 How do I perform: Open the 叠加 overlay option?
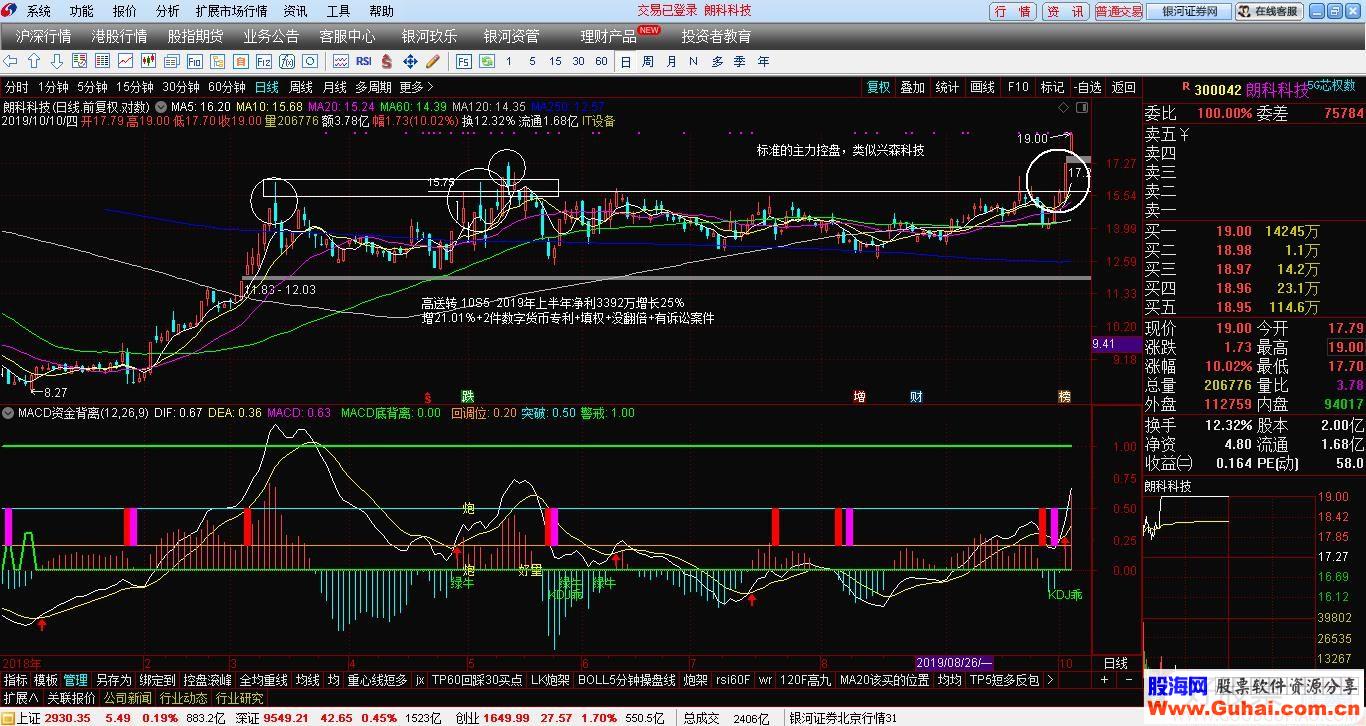point(912,87)
